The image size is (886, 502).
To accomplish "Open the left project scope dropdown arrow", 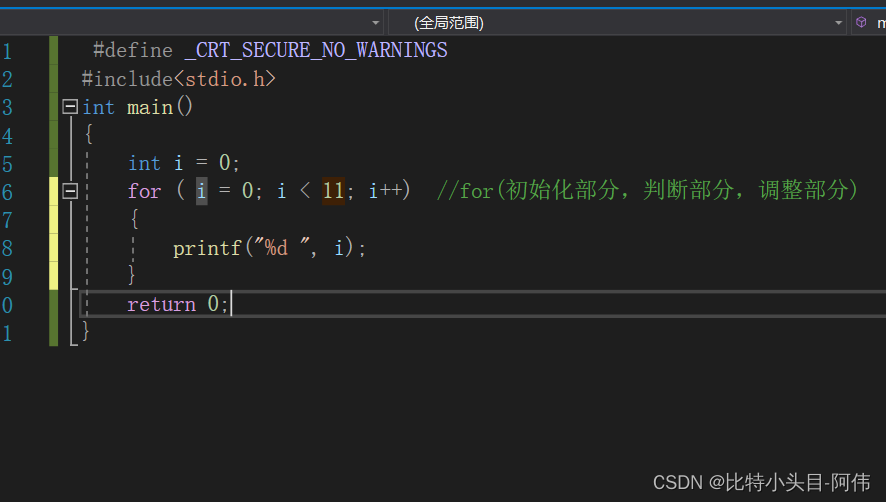I will pos(376,23).
